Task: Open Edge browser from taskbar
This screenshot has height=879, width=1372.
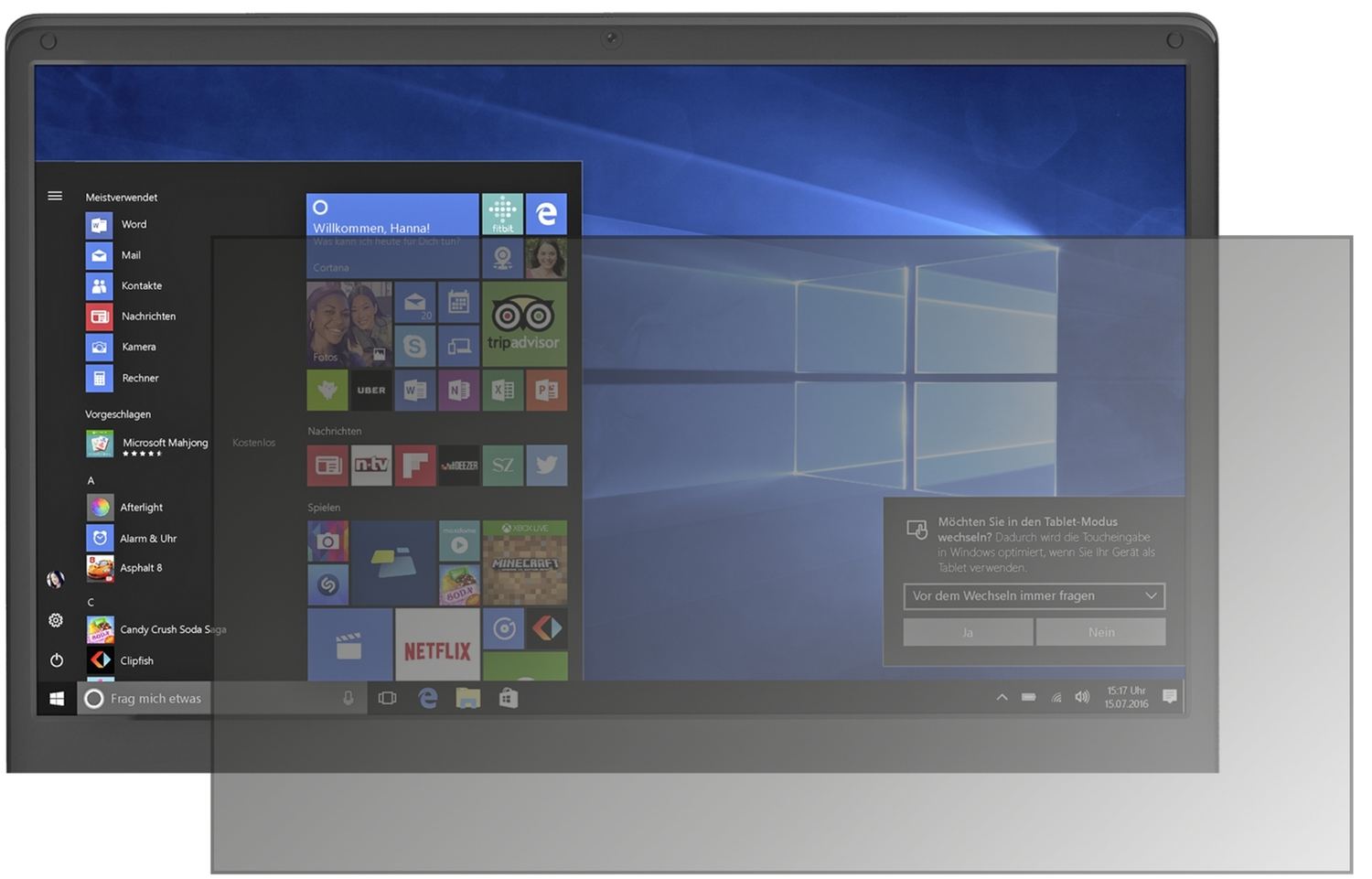Action: (x=427, y=698)
